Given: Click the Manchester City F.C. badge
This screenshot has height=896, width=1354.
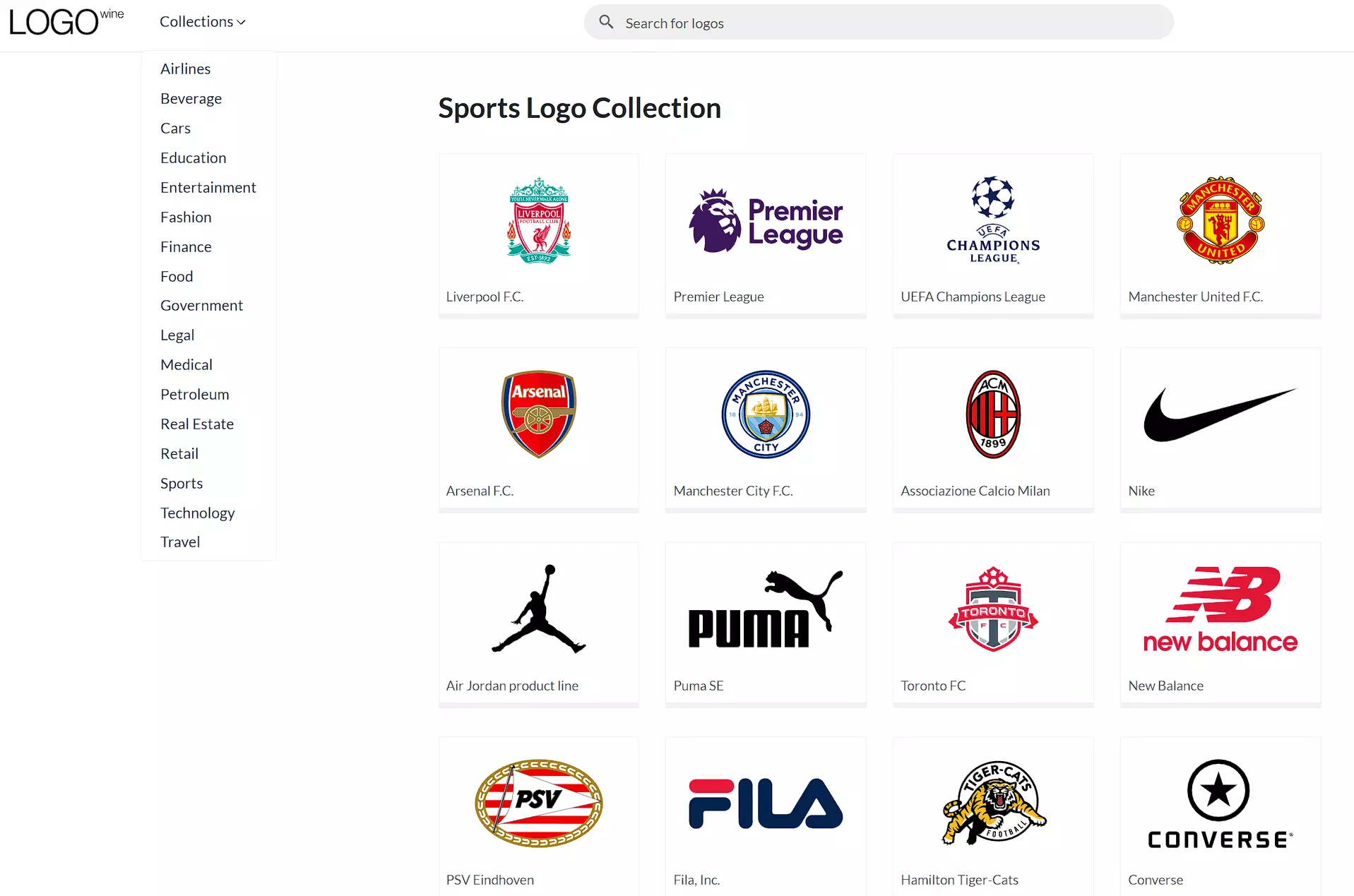Looking at the screenshot, I should pyautogui.click(x=765, y=414).
